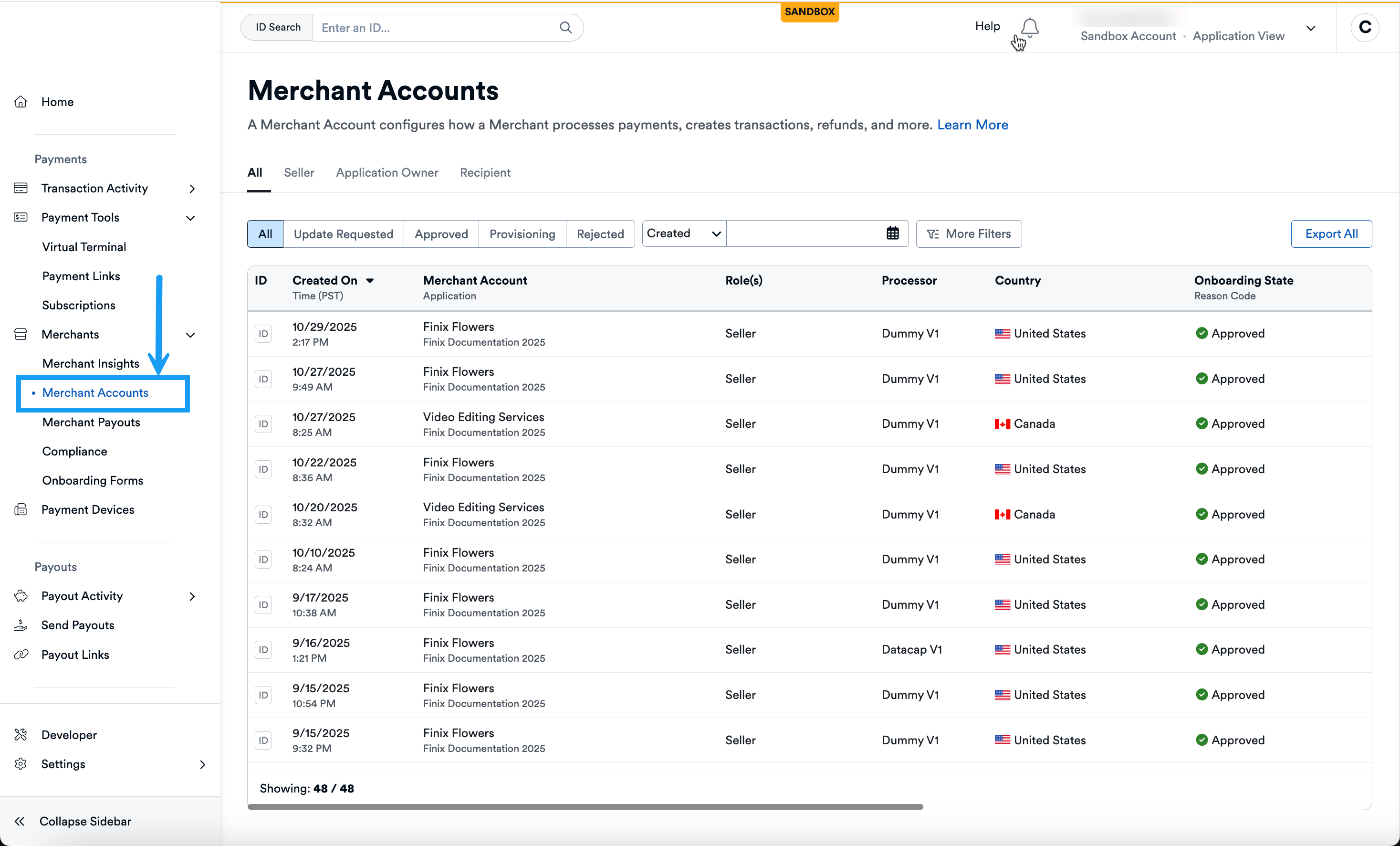1400x846 pixels.
Task: Select the Payout Links chain icon
Action: 21,654
